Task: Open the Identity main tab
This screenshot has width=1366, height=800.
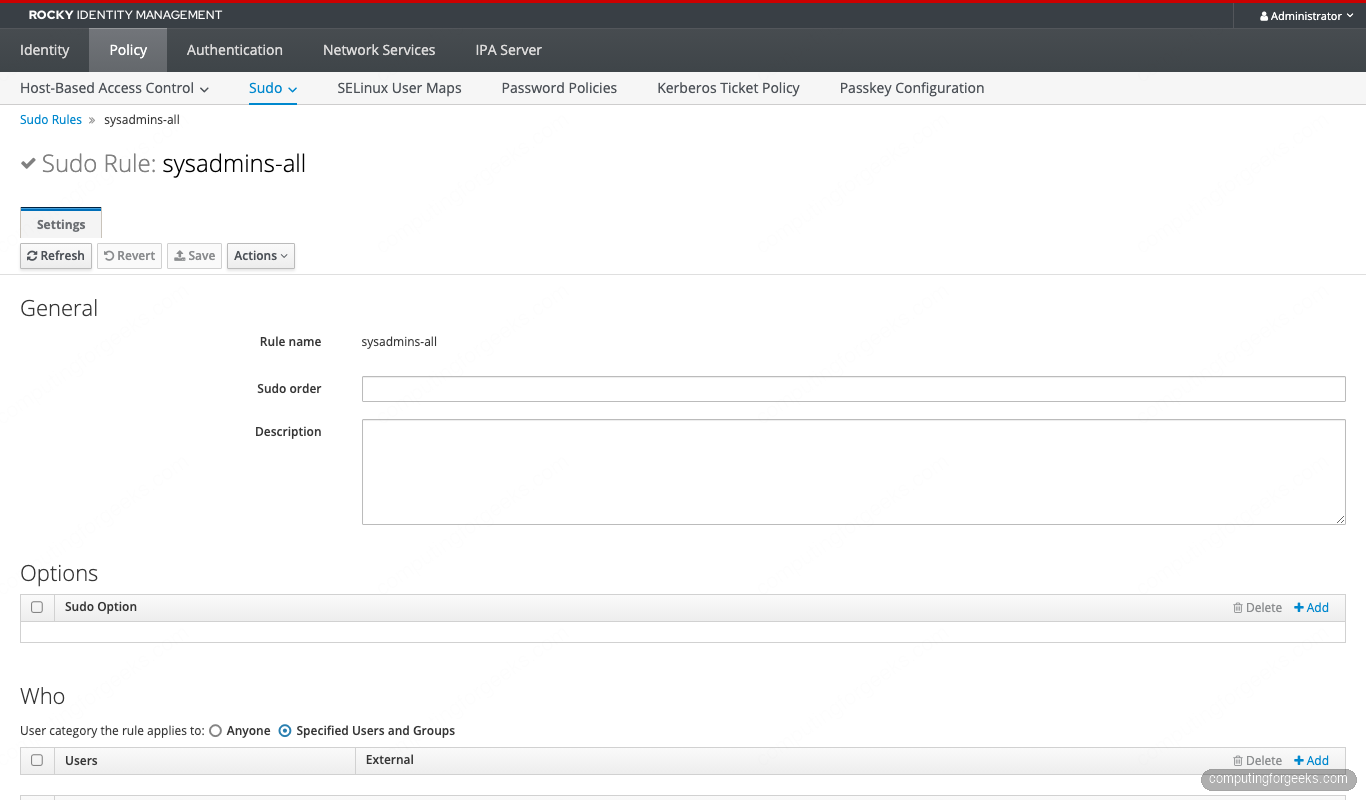Action: (45, 50)
